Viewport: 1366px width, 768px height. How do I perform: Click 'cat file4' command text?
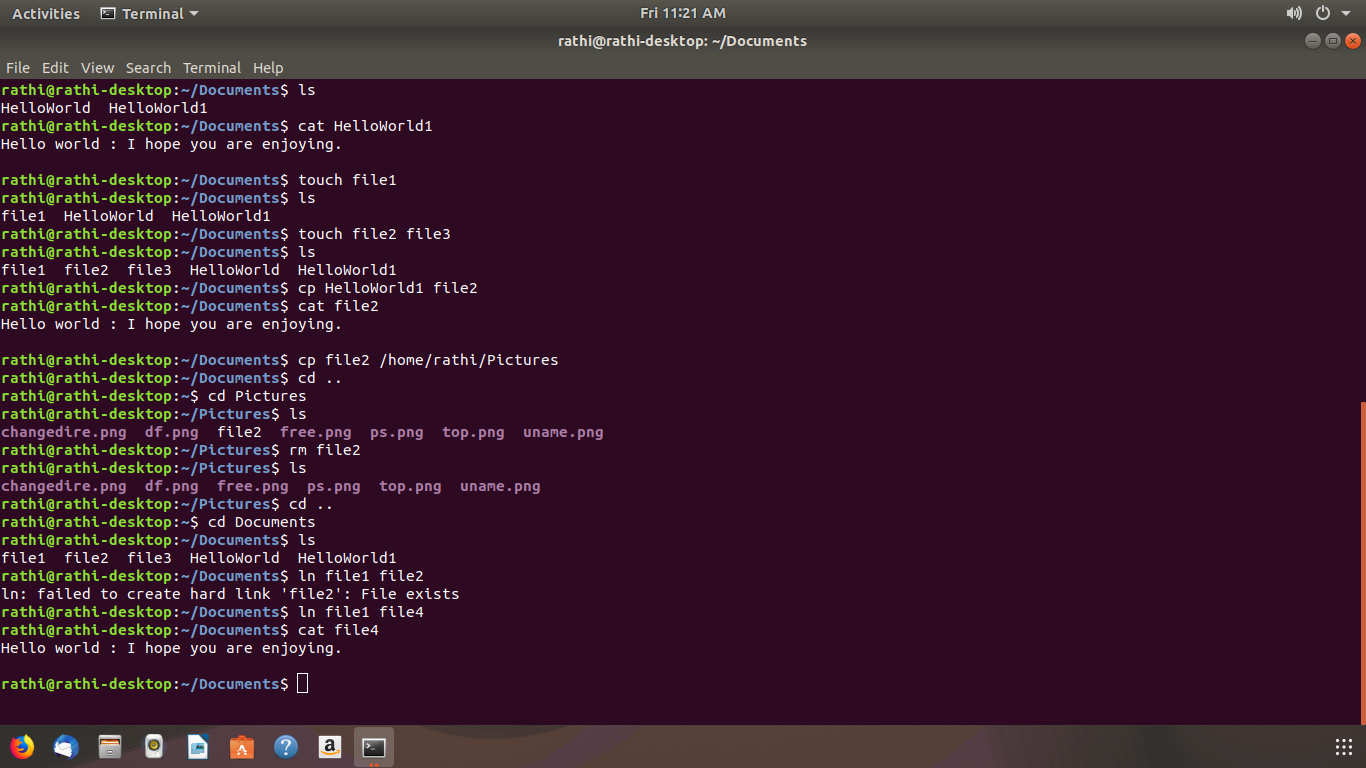338,630
